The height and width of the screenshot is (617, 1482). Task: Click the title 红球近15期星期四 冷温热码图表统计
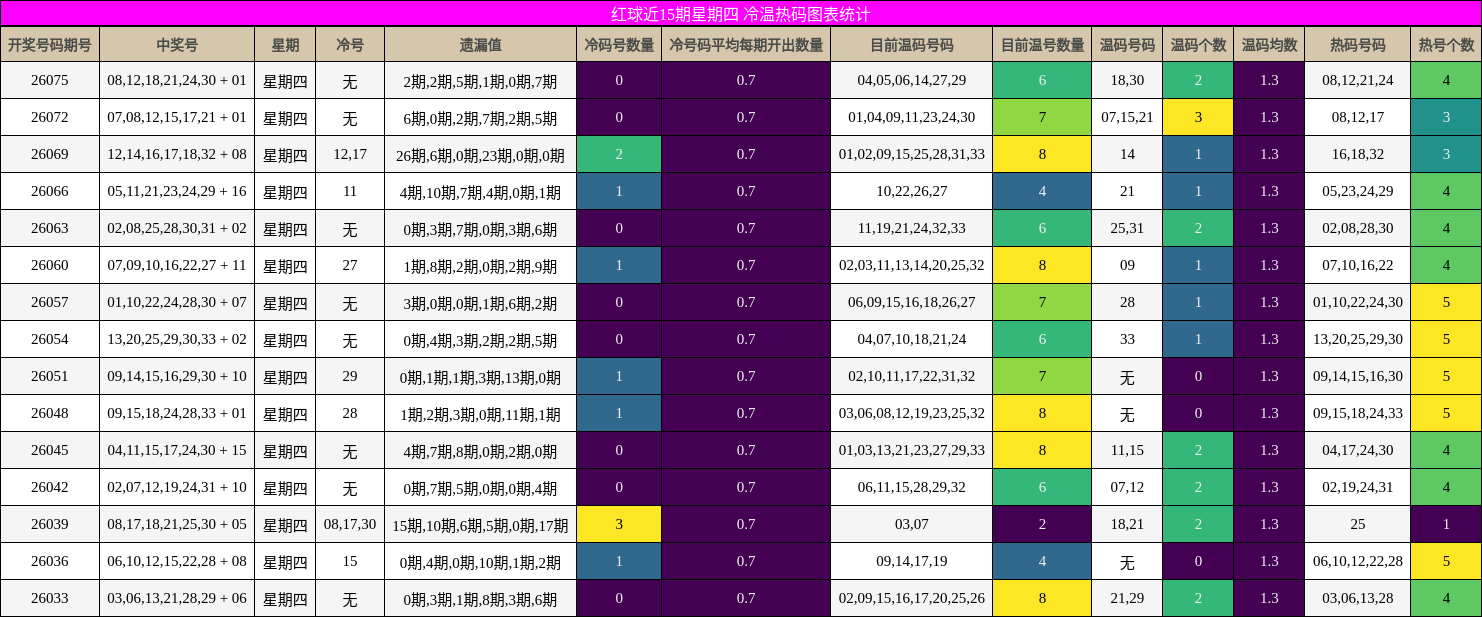click(x=741, y=14)
